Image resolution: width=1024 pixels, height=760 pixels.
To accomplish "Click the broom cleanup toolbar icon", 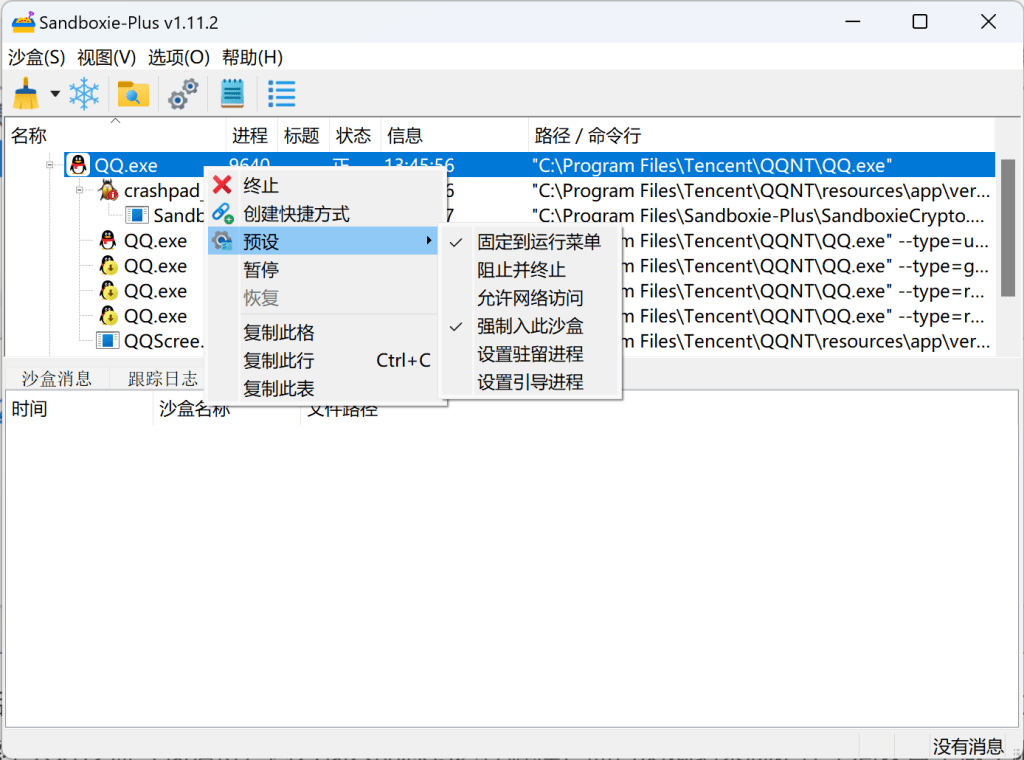I will coord(26,95).
